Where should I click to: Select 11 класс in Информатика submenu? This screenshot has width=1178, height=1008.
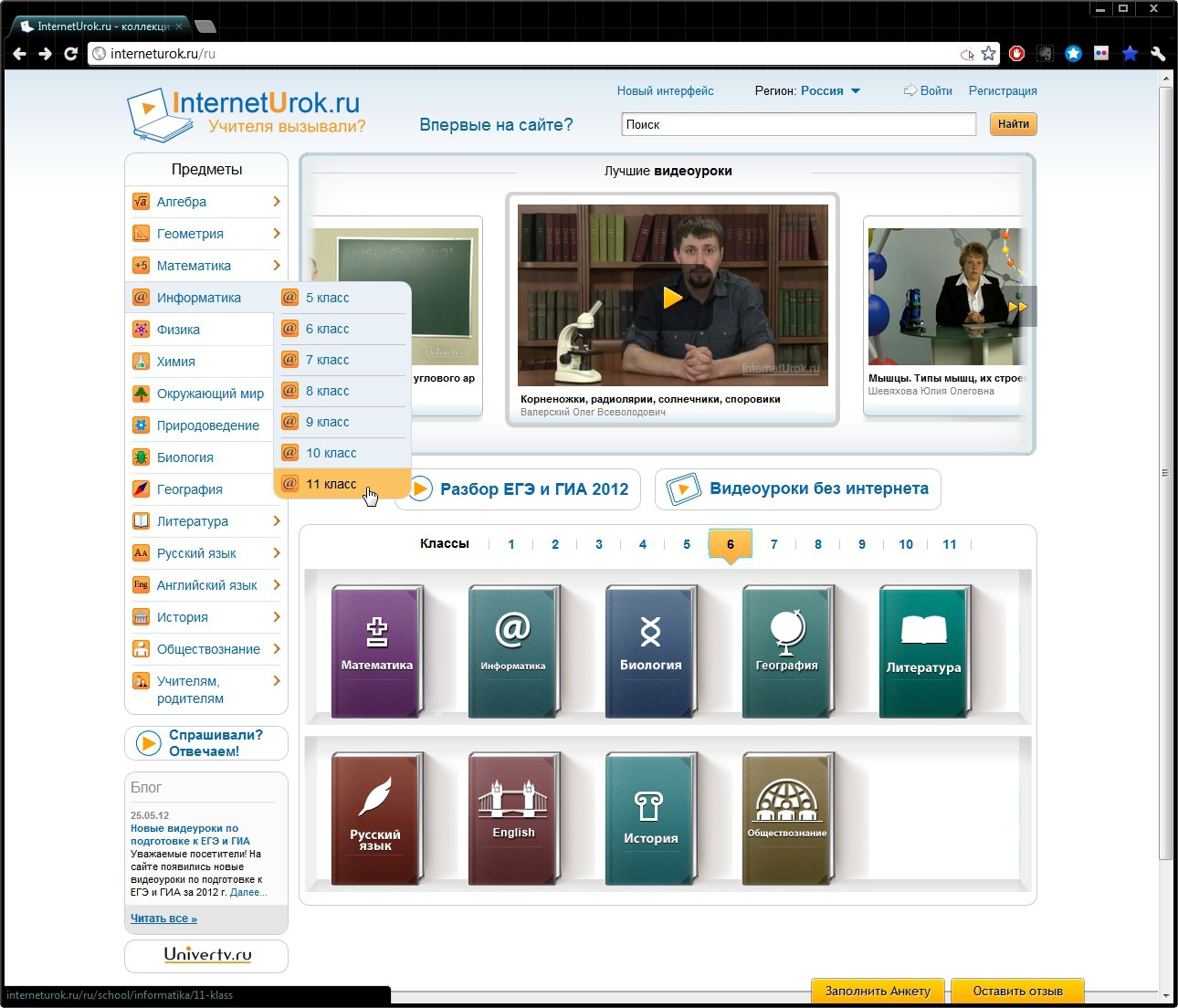tap(331, 484)
